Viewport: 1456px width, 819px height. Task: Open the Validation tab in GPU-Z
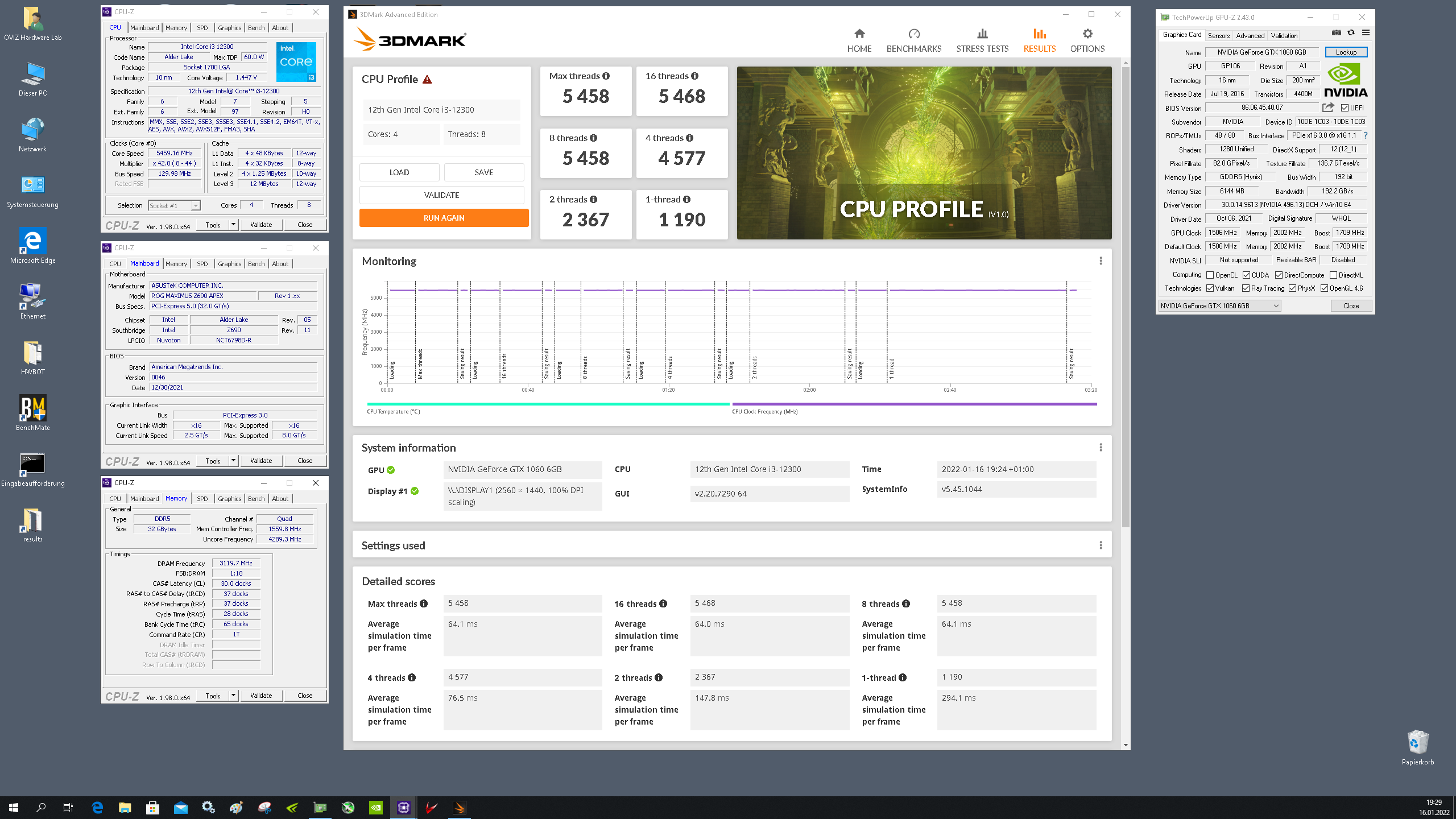[1284, 35]
